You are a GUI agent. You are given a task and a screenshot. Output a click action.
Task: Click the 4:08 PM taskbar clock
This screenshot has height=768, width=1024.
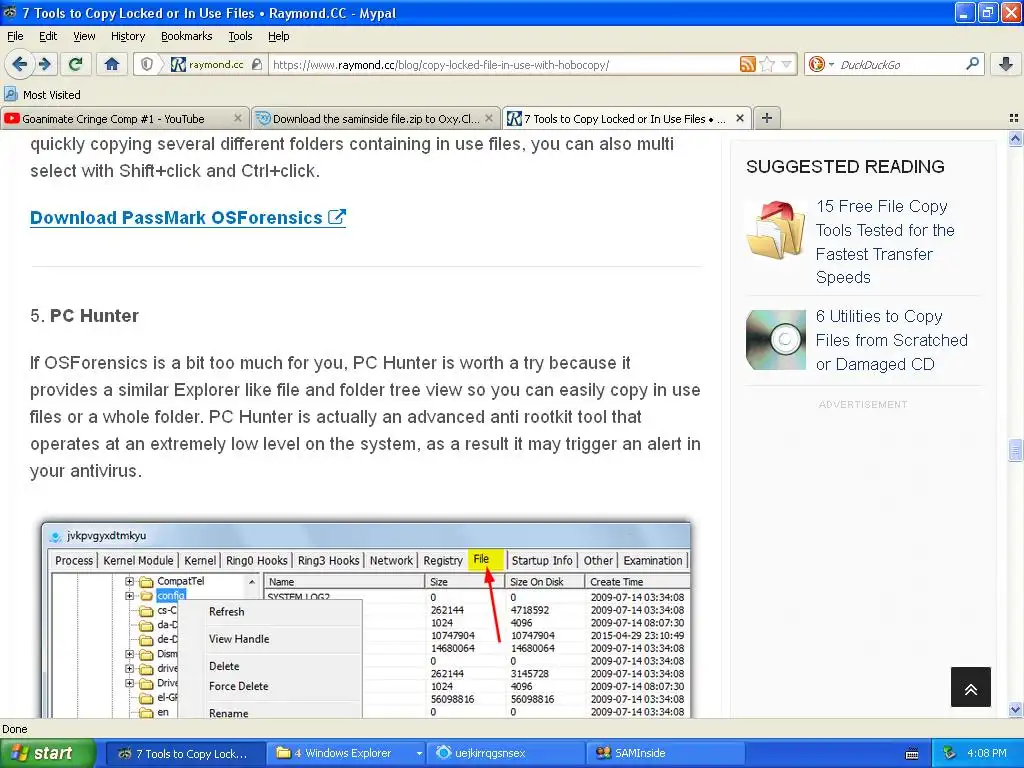click(986, 753)
